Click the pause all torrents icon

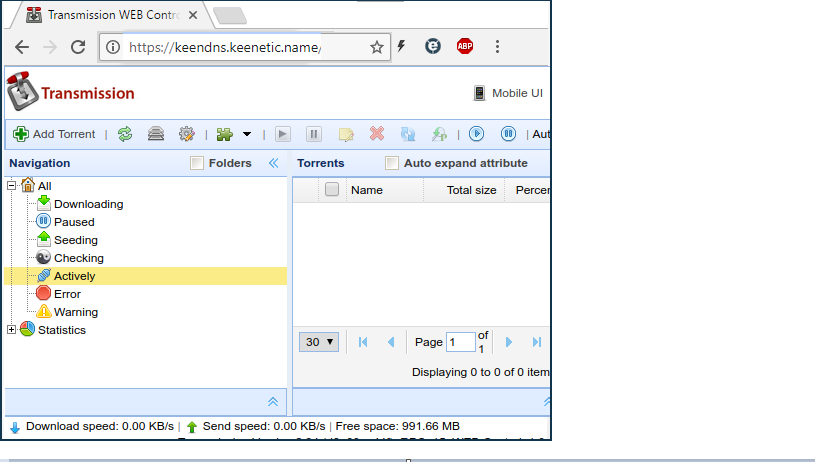tap(508, 134)
